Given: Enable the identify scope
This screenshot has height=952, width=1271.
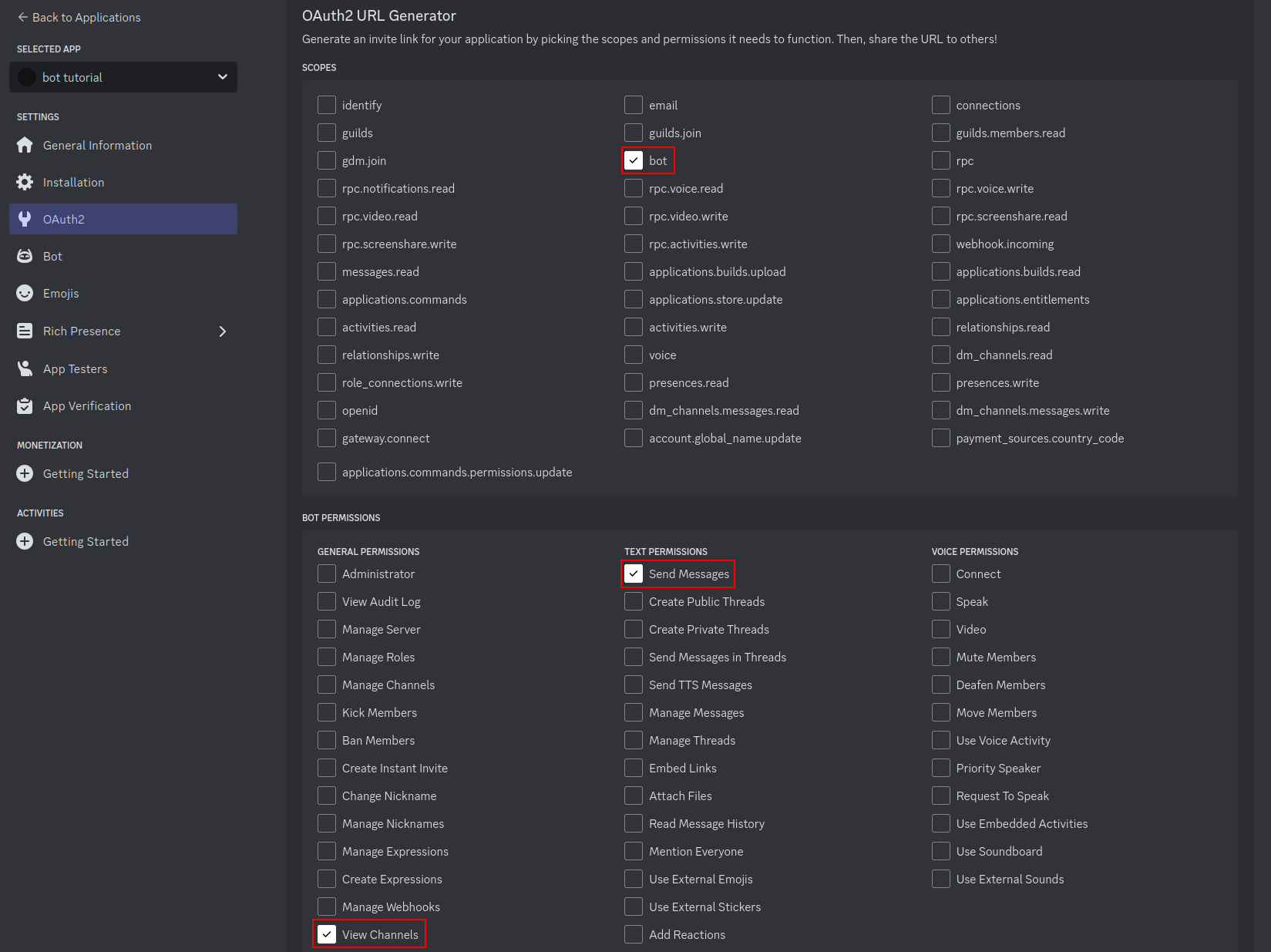Looking at the screenshot, I should [327, 105].
